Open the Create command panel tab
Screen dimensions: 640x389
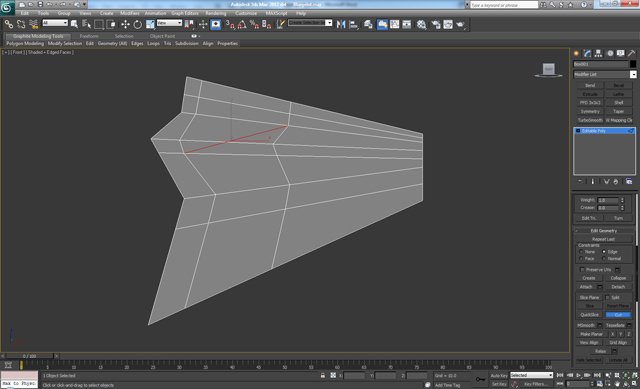576,53
